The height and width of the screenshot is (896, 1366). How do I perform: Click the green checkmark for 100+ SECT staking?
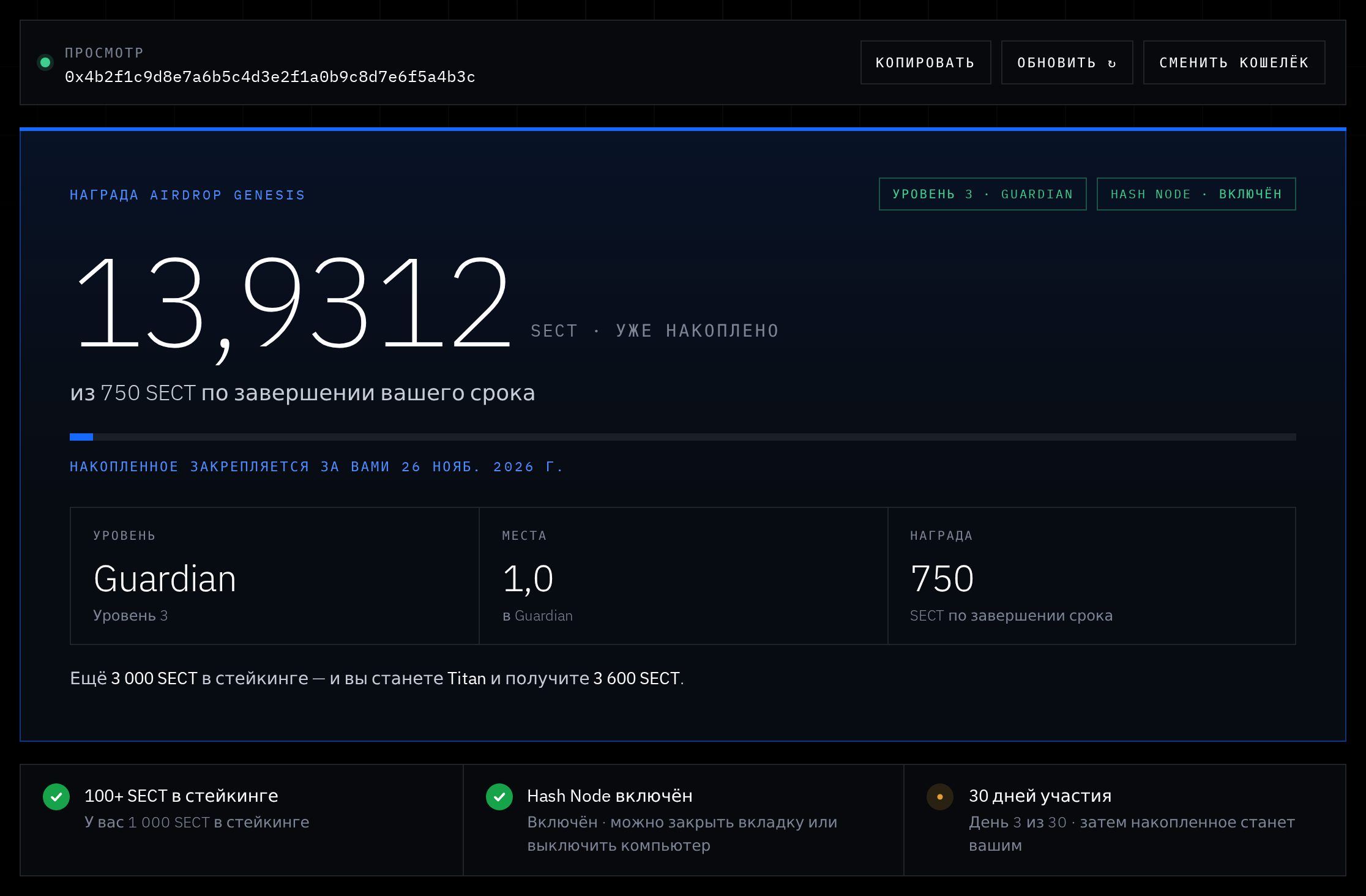click(56, 797)
